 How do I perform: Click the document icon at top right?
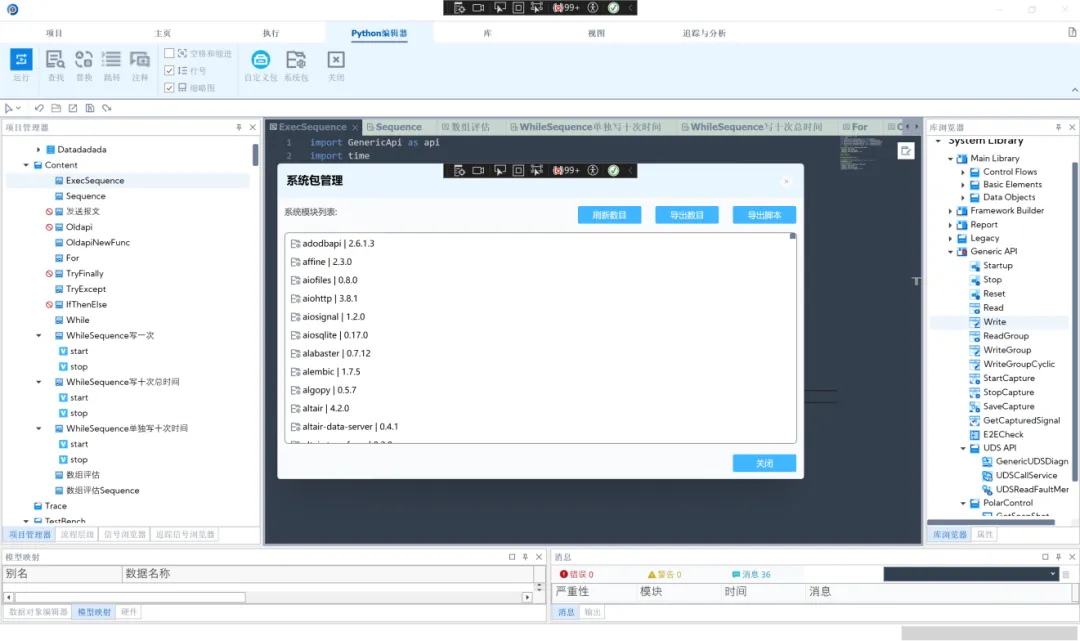1072,32
